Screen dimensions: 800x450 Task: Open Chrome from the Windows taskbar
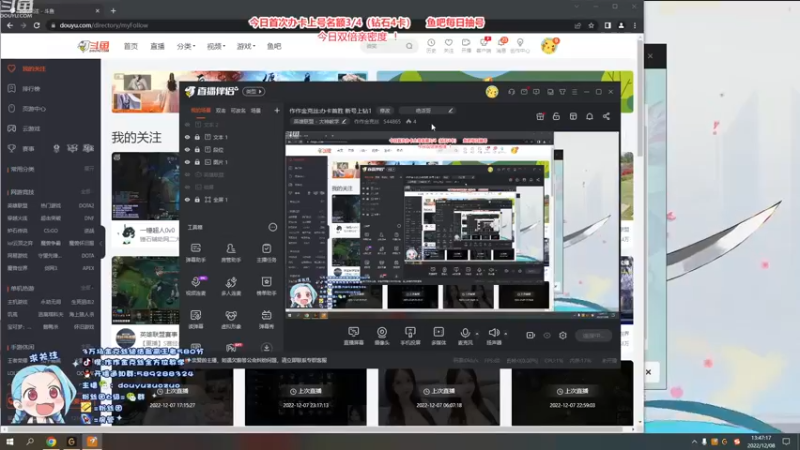coord(51,442)
